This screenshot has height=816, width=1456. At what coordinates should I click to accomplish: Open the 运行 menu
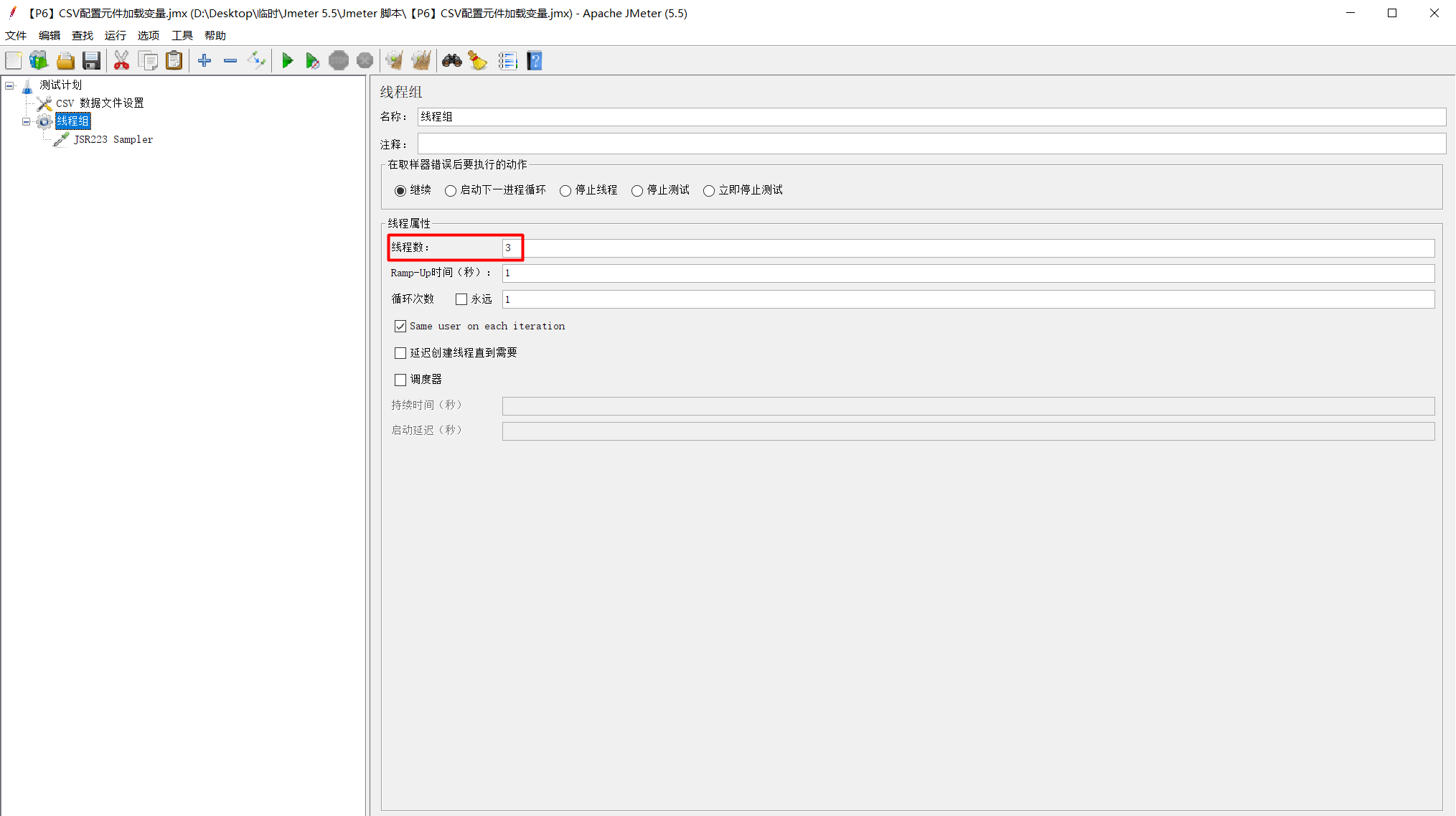click(x=116, y=35)
